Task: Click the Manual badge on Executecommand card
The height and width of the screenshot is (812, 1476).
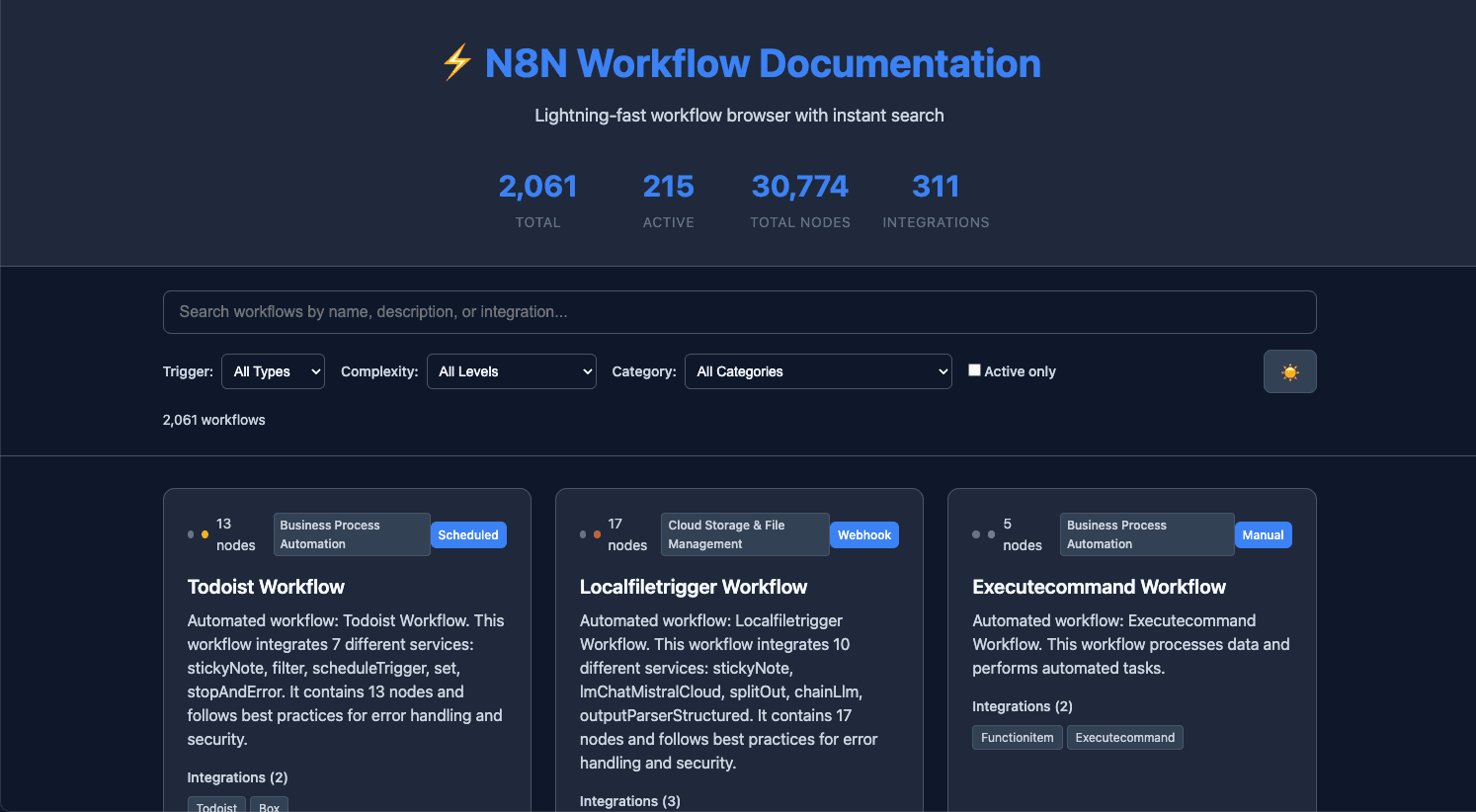Action: pos(1263,534)
